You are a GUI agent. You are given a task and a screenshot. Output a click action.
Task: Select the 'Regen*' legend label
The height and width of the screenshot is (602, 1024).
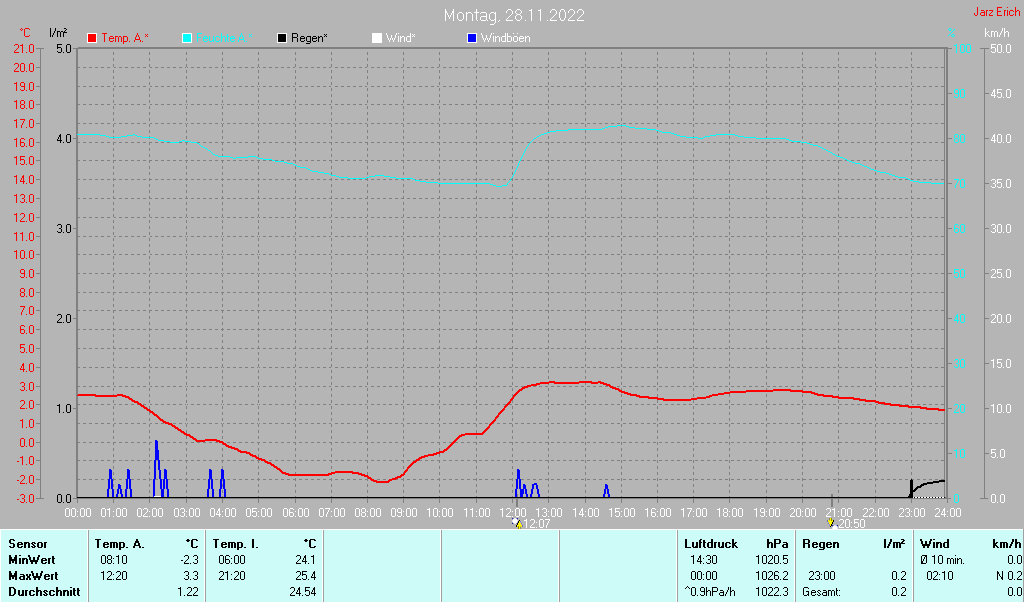pyautogui.click(x=309, y=39)
